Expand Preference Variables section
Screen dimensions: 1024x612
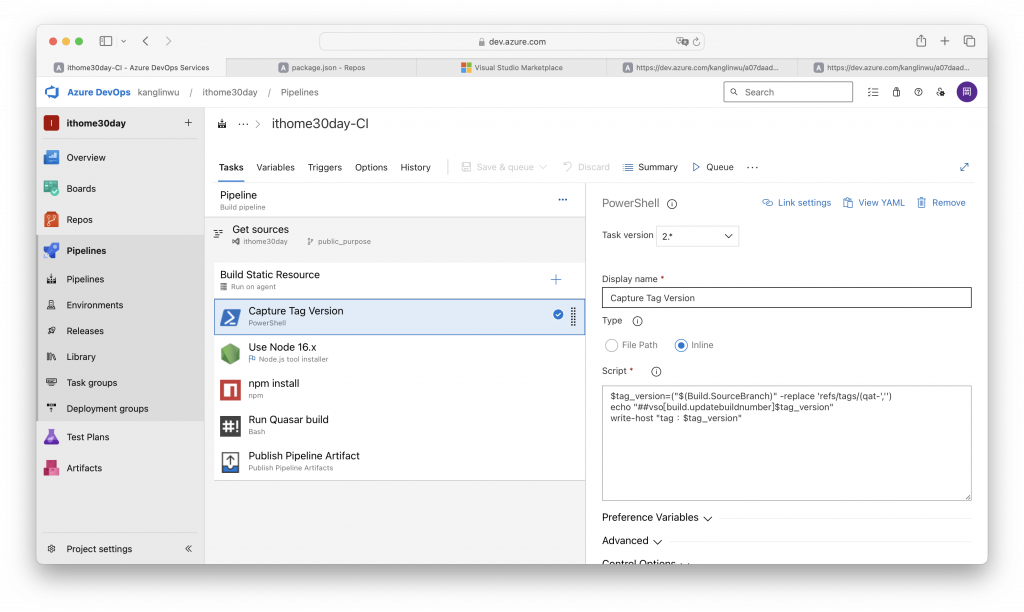(x=657, y=517)
